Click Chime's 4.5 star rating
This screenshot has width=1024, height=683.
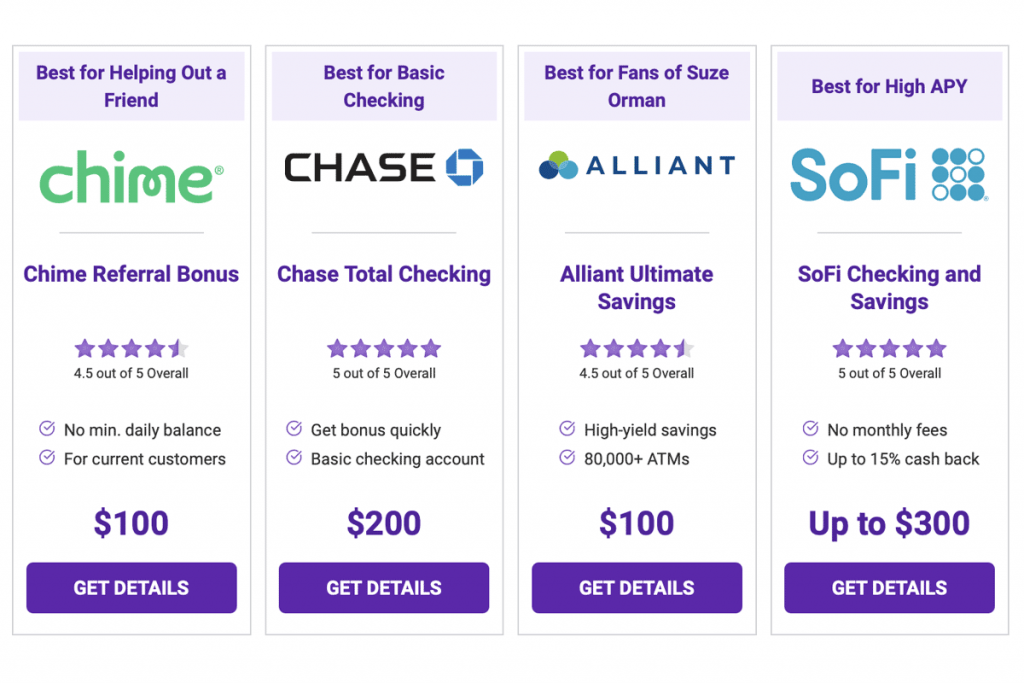point(131,349)
